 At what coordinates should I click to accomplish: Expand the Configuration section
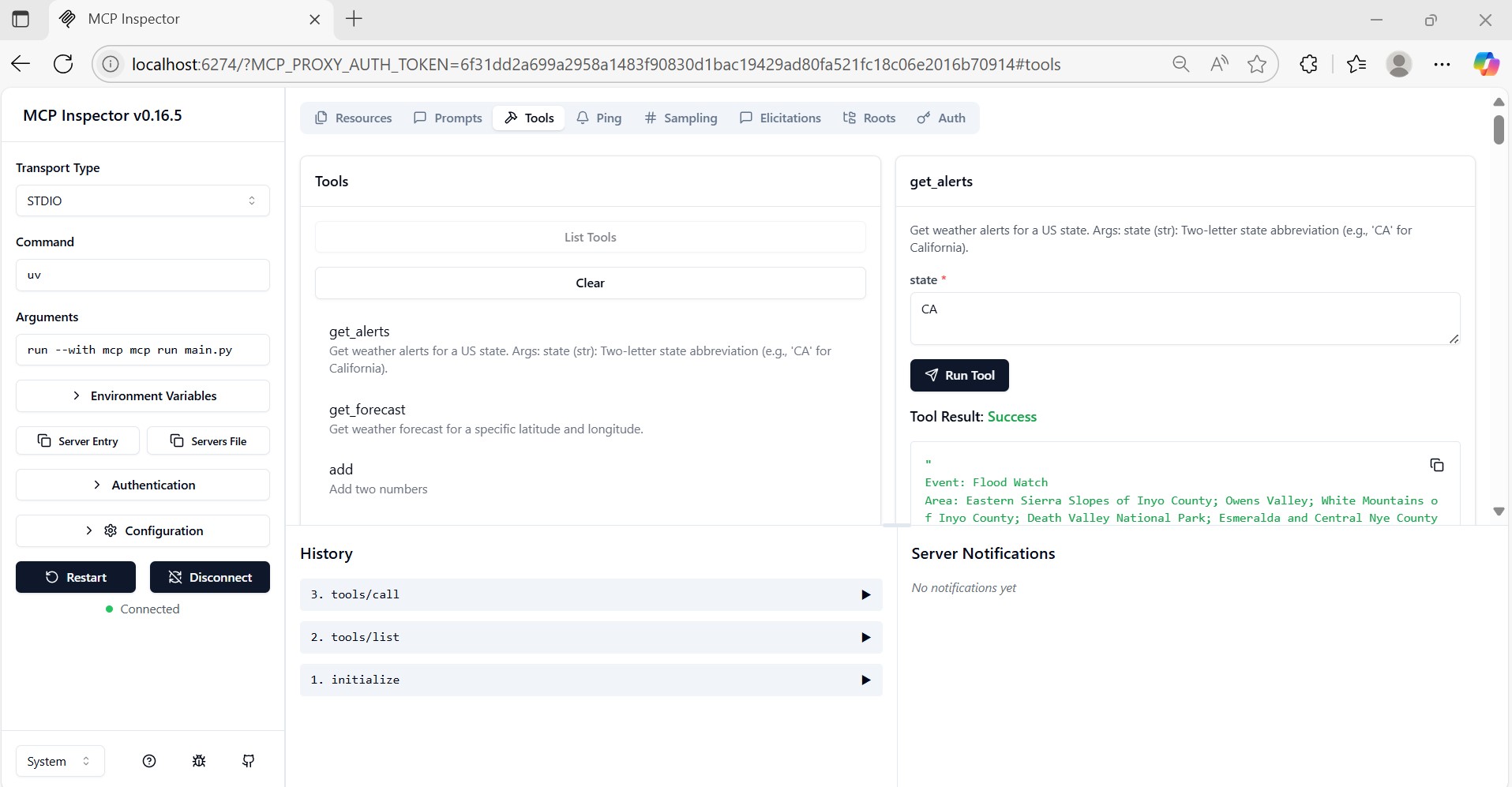coord(142,530)
